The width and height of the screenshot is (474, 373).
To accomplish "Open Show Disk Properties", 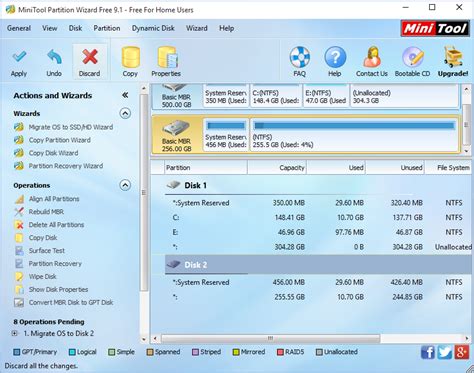I will (x=58, y=289).
